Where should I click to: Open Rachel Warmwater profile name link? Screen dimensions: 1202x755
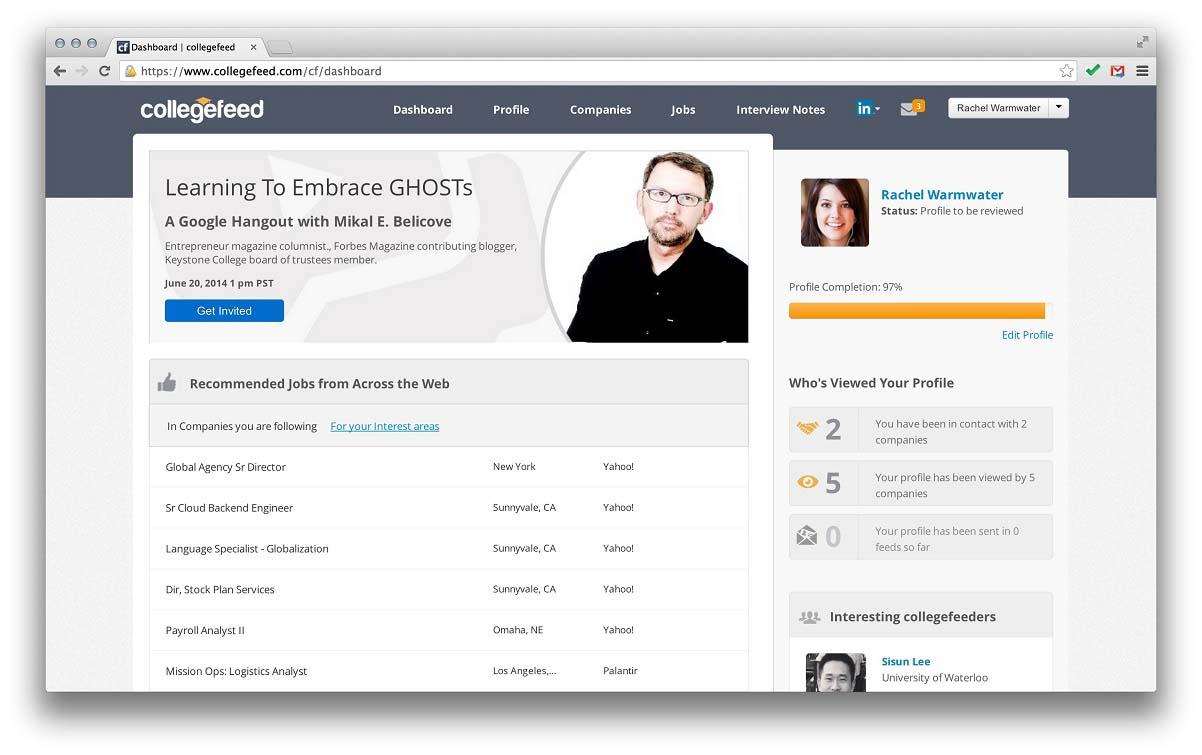click(x=942, y=195)
